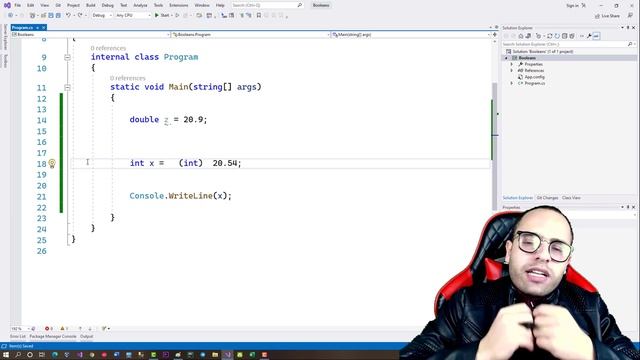Open the Booleans.Program type dropdown
640x360 pixels.
tap(251, 35)
